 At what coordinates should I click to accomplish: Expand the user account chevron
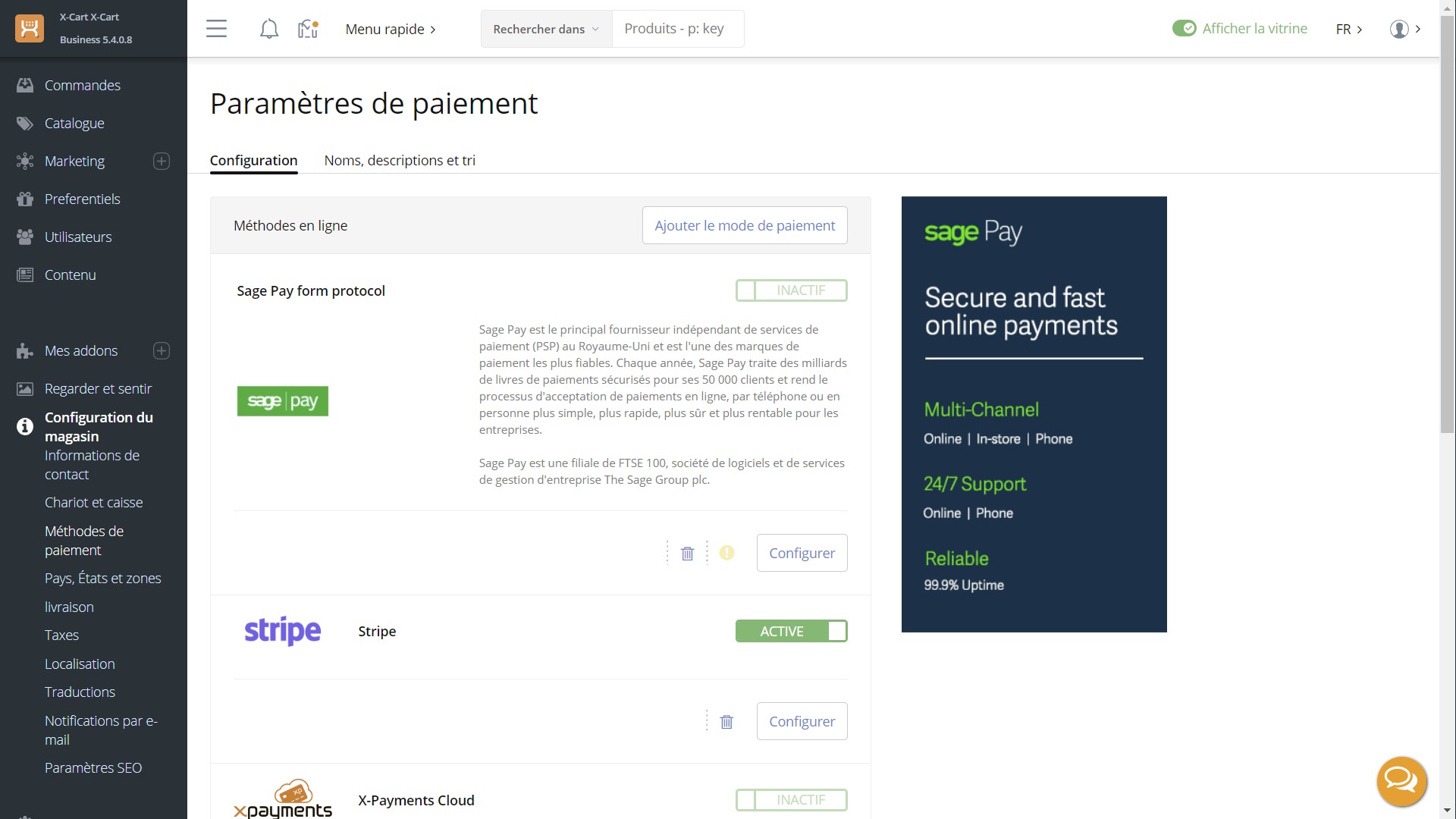(1418, 29)
